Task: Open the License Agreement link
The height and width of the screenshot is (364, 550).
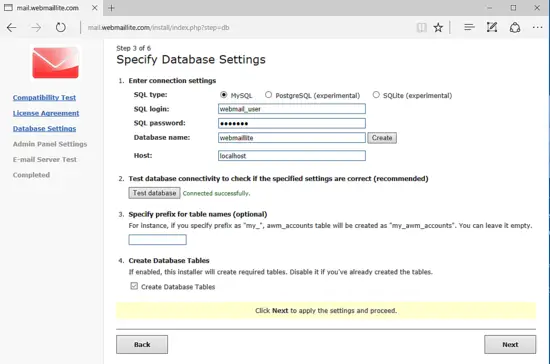Action: coord(46,113)
